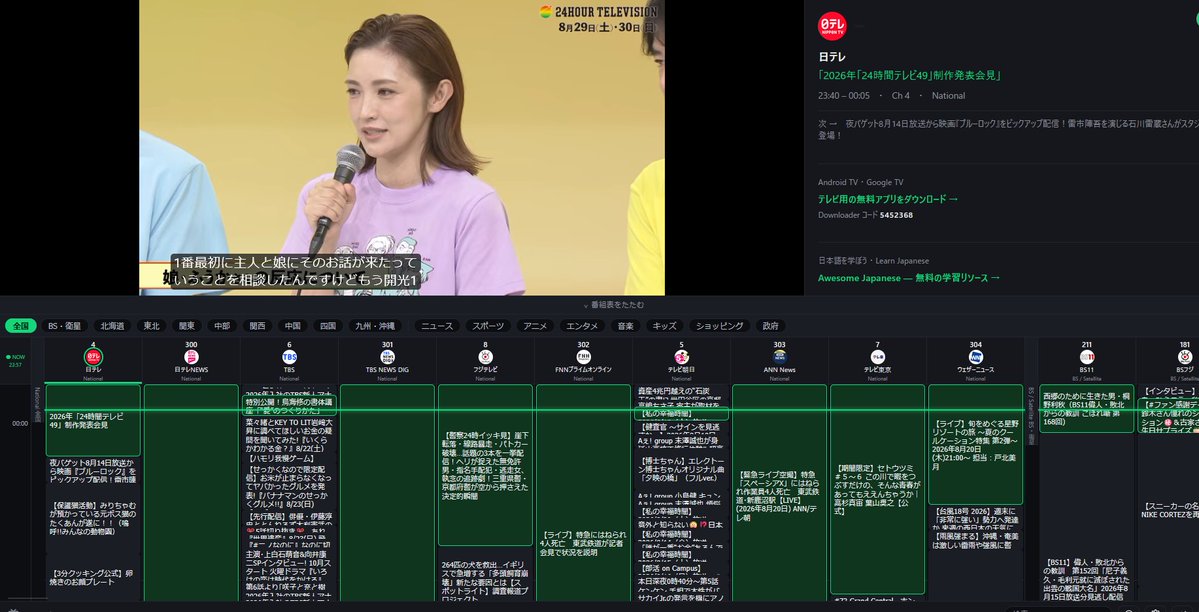Viewport: 1199px width, 612px height.
Task: Show ニュース category channels
Action: 437,326
